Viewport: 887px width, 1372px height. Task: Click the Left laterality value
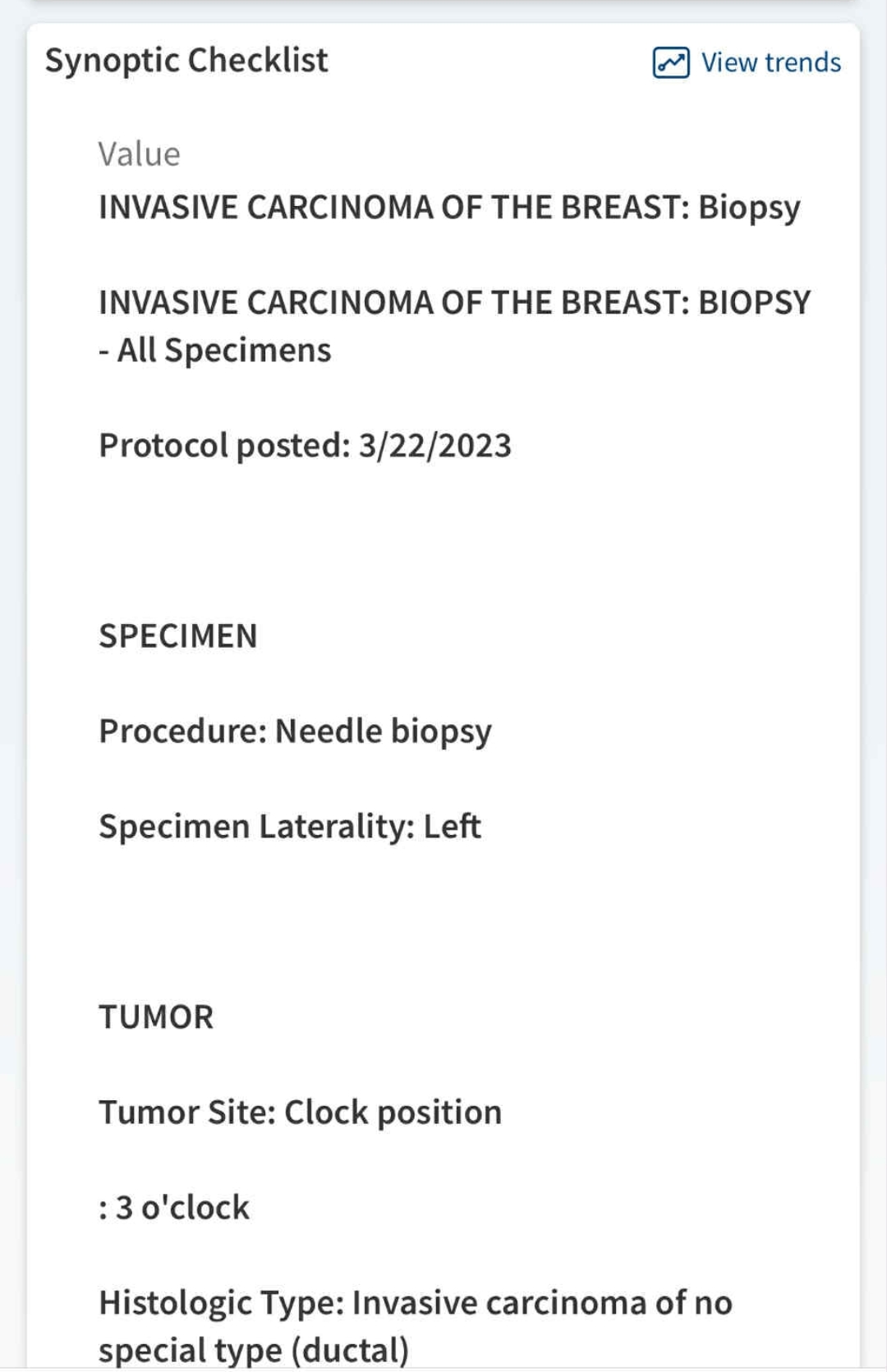[452, 826]
